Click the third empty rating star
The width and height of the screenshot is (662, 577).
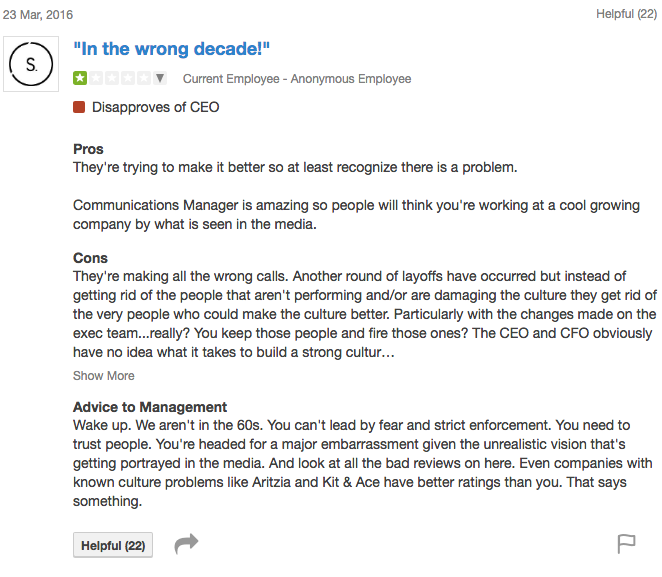(x=110, y=78)
